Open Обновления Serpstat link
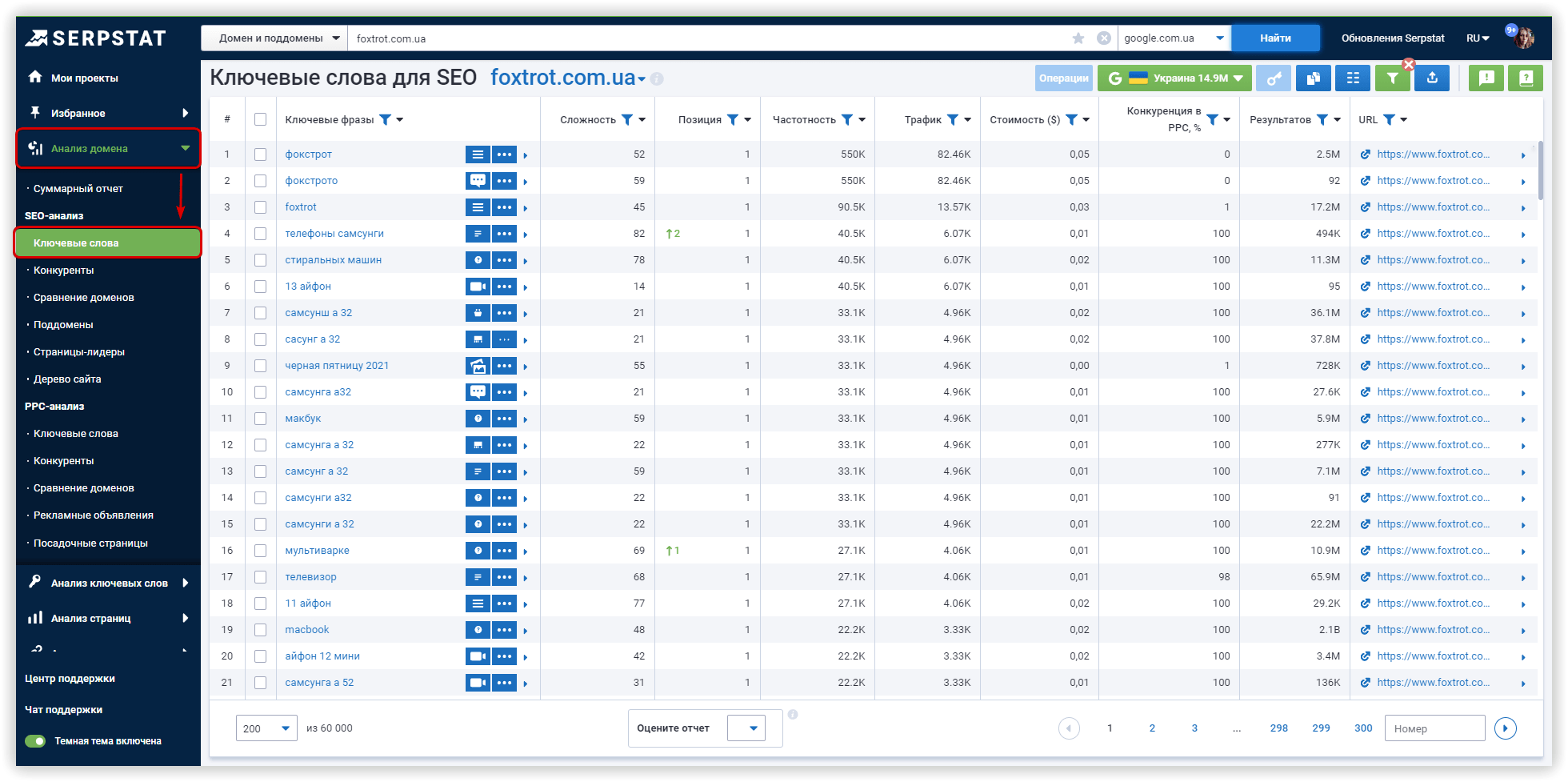The height and width of the screenshot is (782, 1568). coord(1393,38)
